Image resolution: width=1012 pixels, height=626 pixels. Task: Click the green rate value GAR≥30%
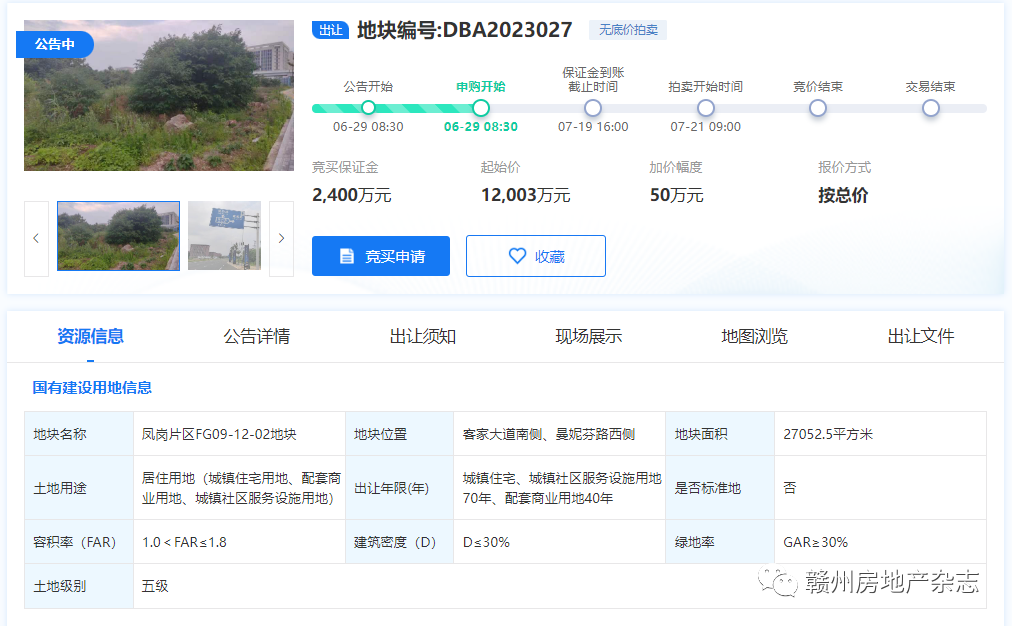[815, 542]
